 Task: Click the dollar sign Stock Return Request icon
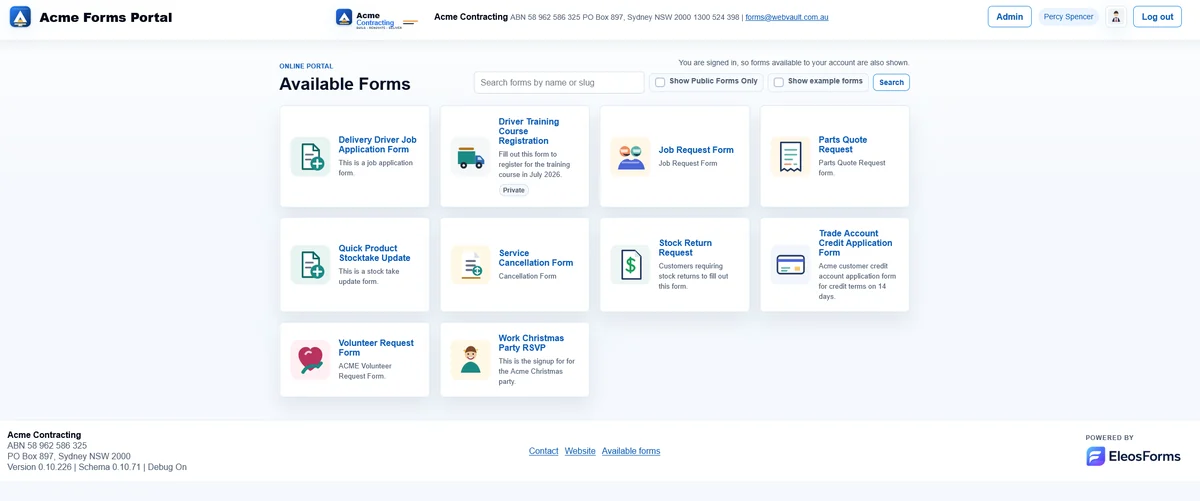[630, 265]
